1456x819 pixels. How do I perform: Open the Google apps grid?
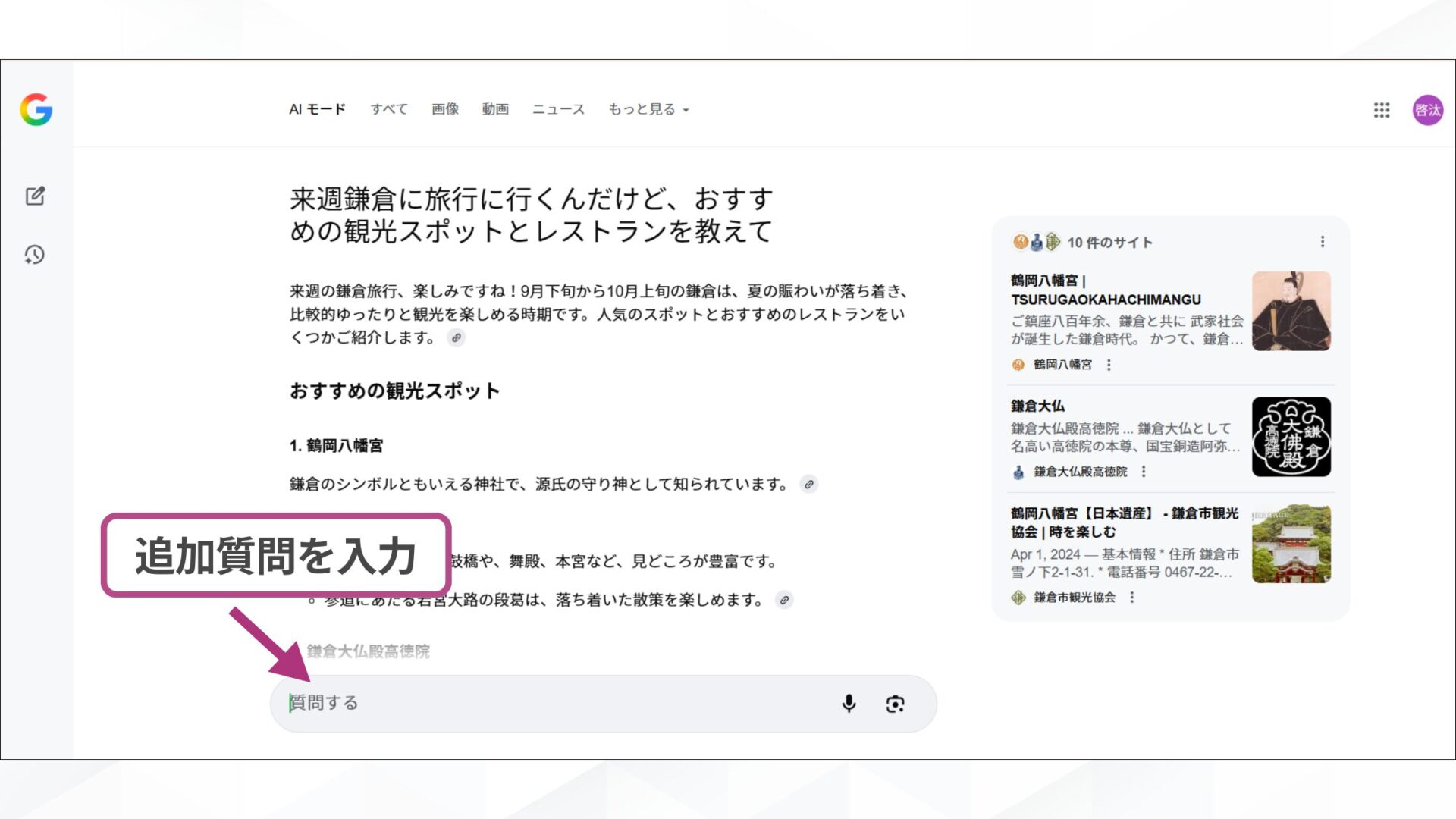point(1381,111)
